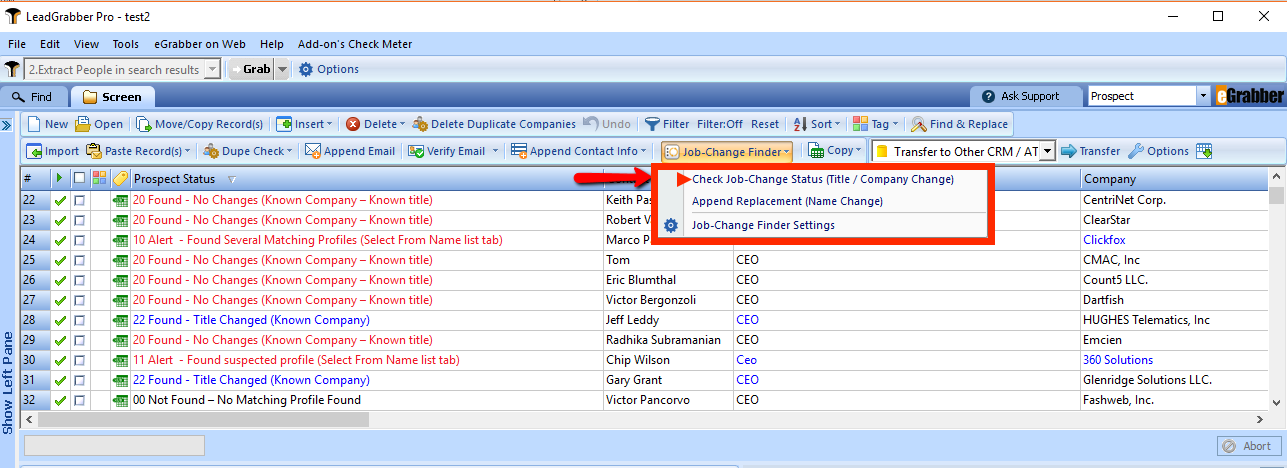This screenshot has width=1287, height=468.
Task: Switch to the Screen tab
Action: [x=112, y=97]
